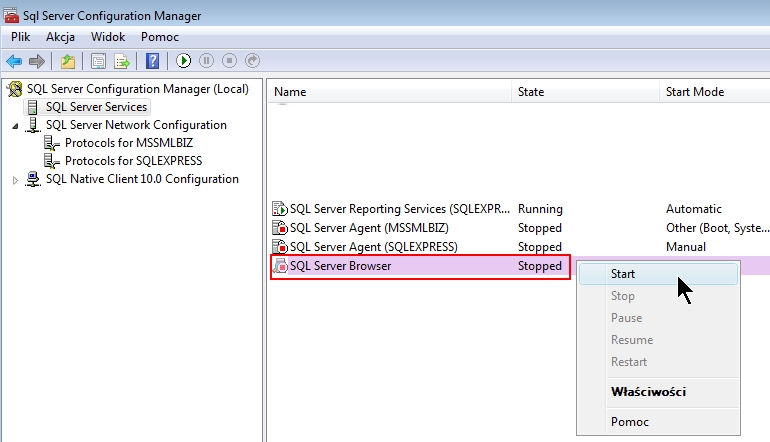Expand SQL Native Client 10.0 Configuration node
Viewport: 770px width, 442px height.
click(x=15, y=180)
